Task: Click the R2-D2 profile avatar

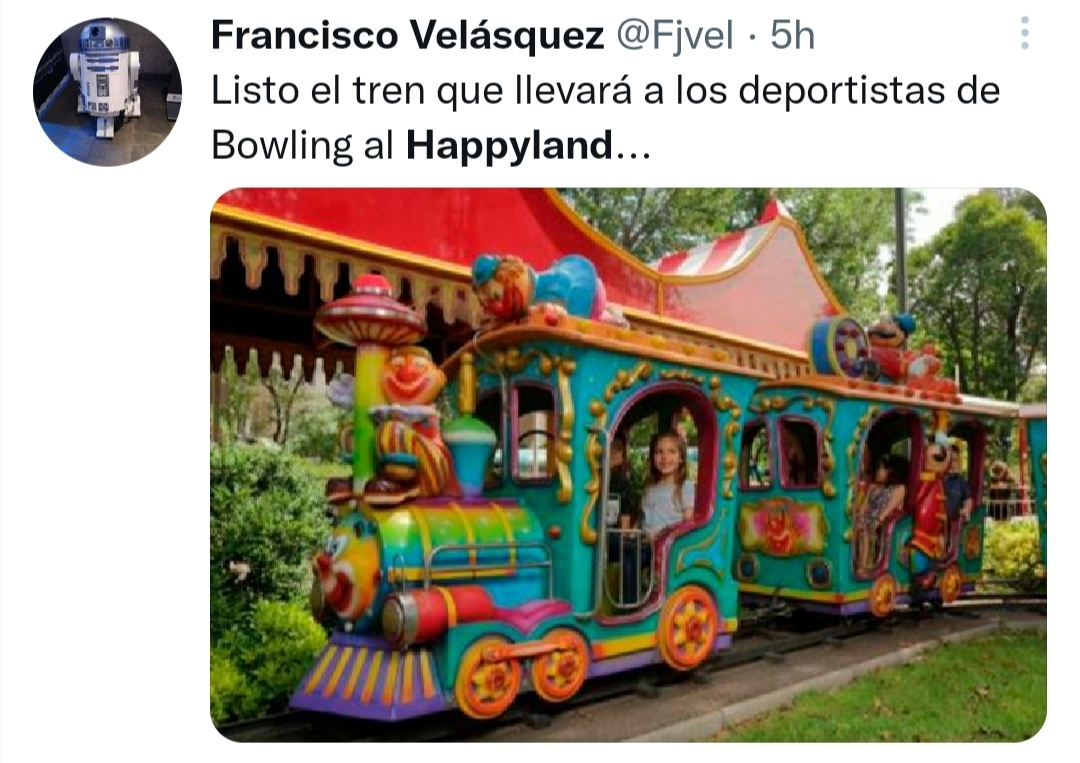Action: pyautogui.click(x=107, y=92)
